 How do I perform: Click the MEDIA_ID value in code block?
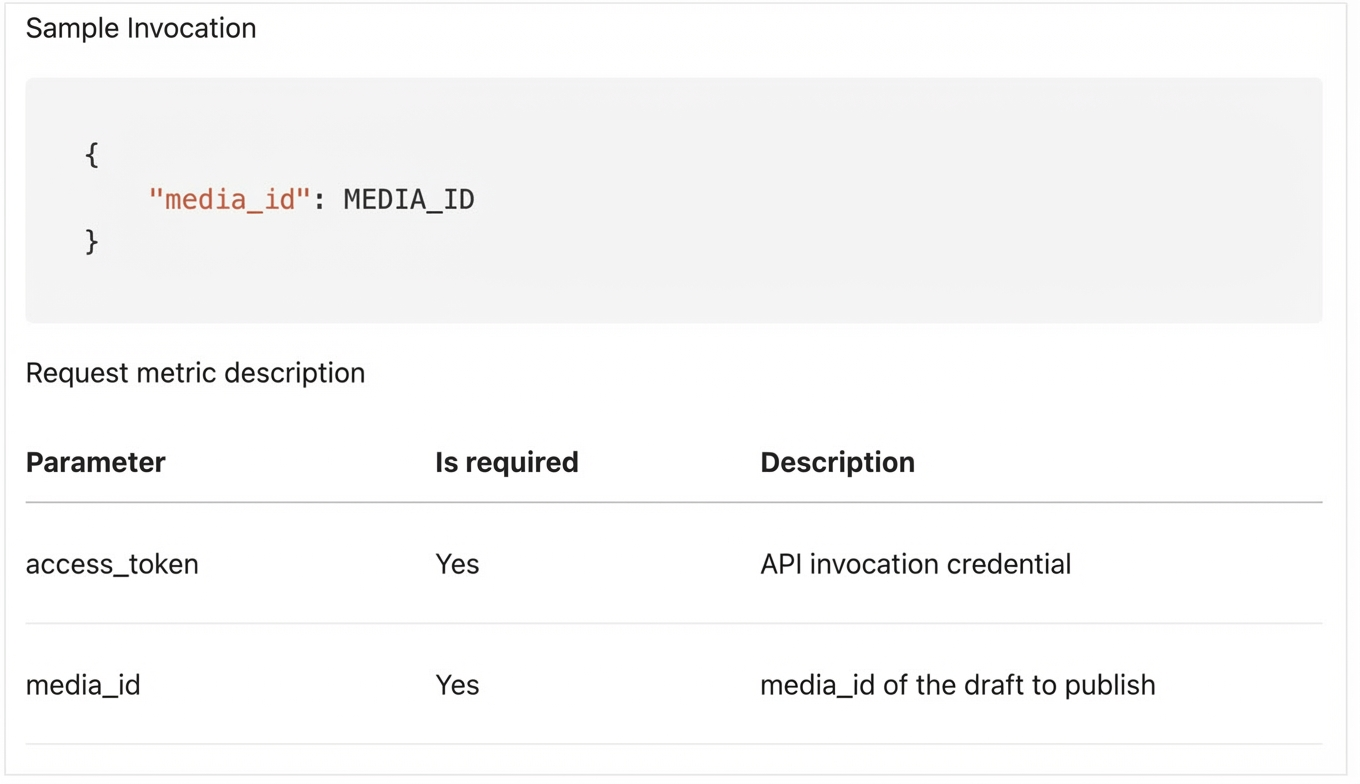tap(409, 199)
